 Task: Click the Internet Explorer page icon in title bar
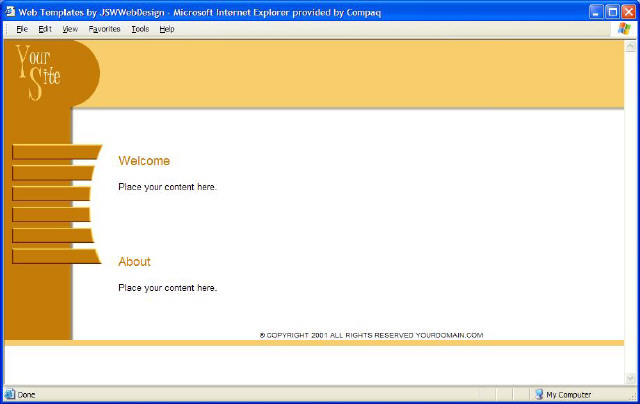point(11,11)
